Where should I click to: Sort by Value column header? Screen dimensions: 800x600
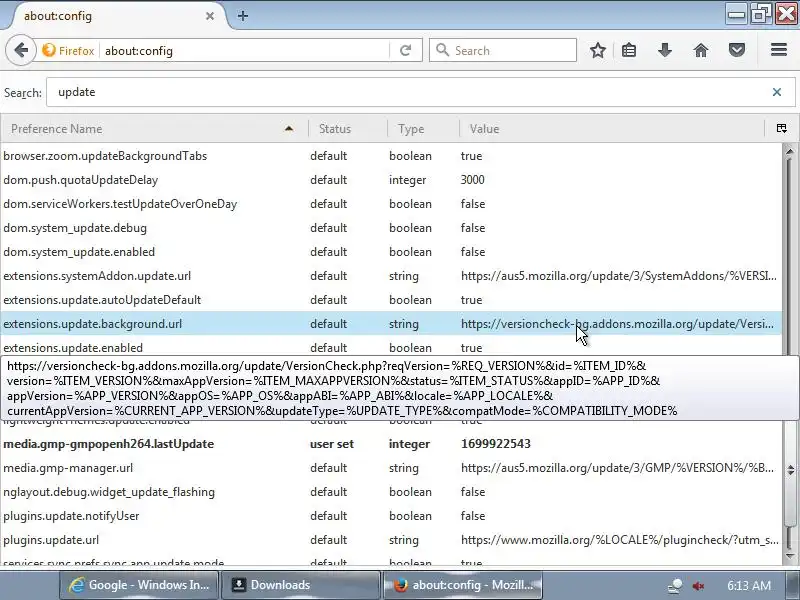(x=611, y=129)
